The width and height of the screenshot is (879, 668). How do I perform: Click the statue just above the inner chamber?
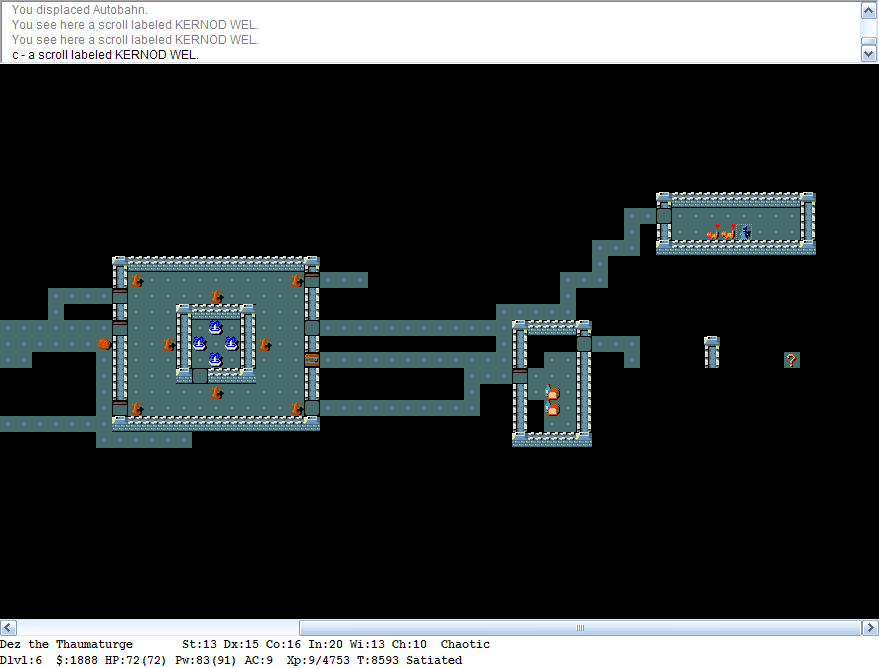pyautogui.click(x=216, y=296)
